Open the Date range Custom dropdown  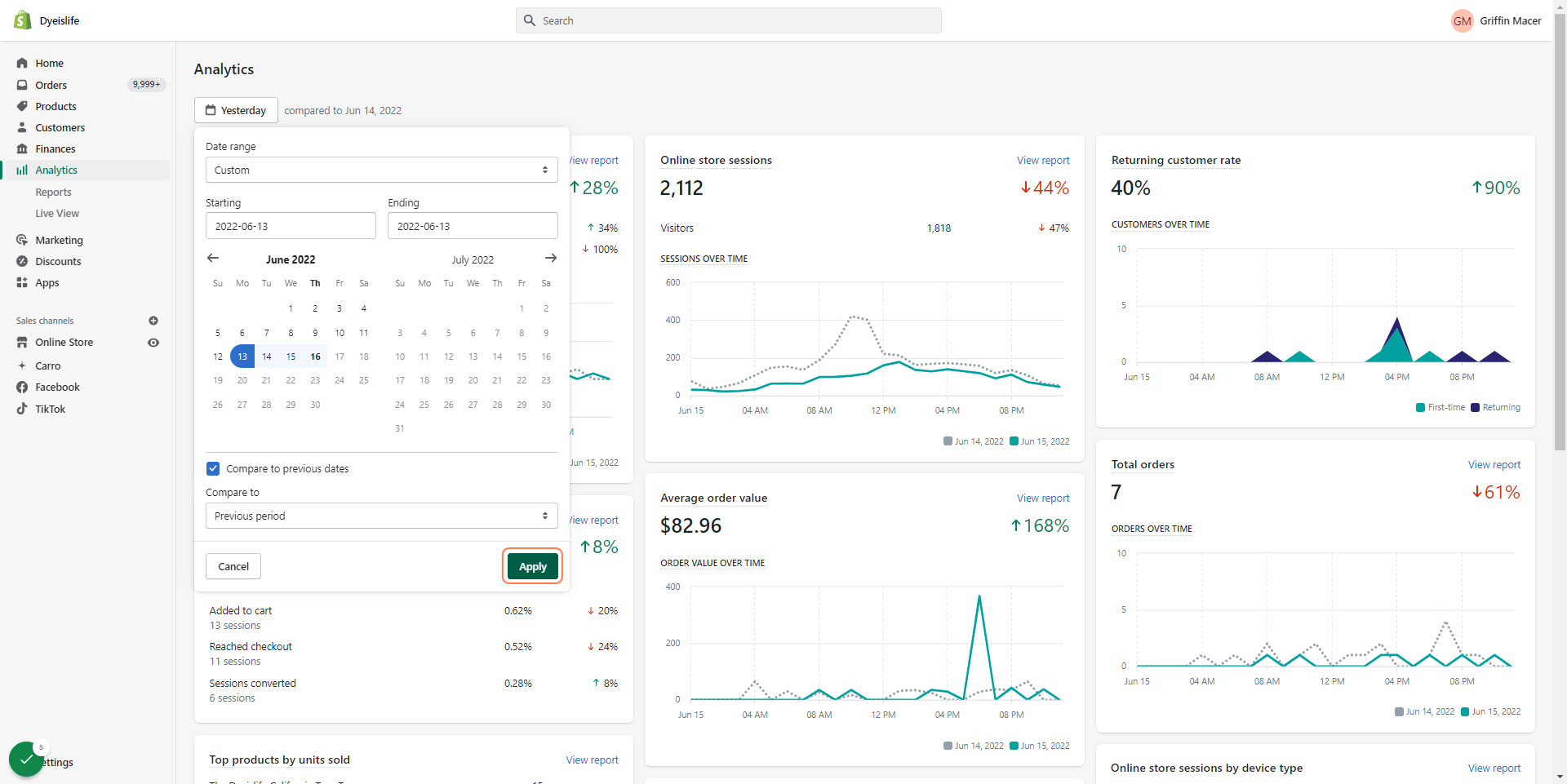click(381, 170)
